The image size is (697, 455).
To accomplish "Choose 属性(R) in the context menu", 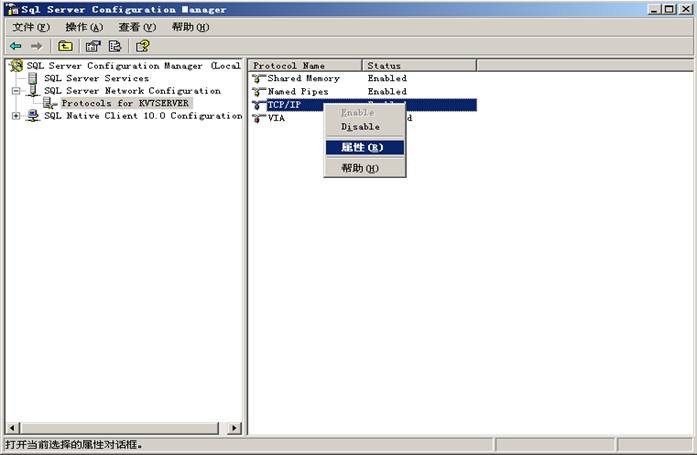I will 362,147.
